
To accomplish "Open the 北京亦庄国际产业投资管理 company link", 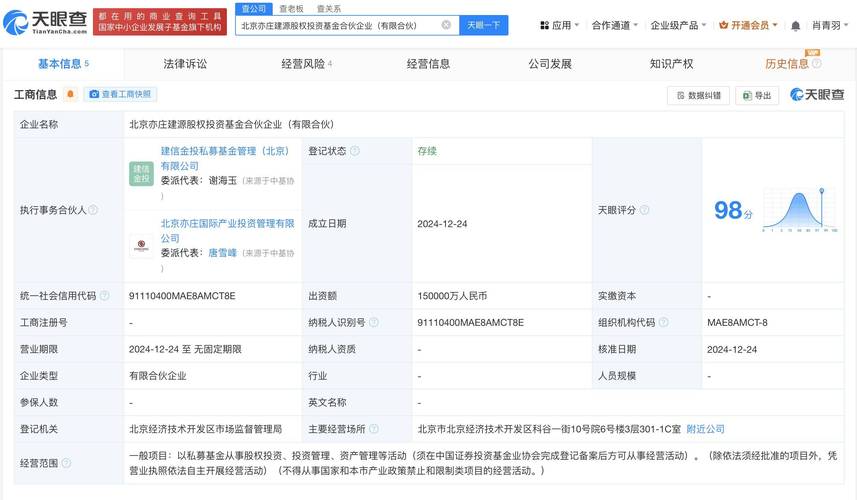I will [227, 231].
